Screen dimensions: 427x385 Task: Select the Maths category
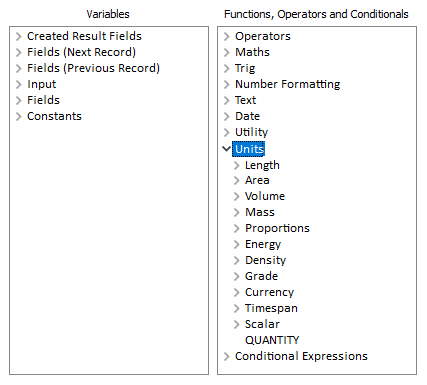point(252,52)
